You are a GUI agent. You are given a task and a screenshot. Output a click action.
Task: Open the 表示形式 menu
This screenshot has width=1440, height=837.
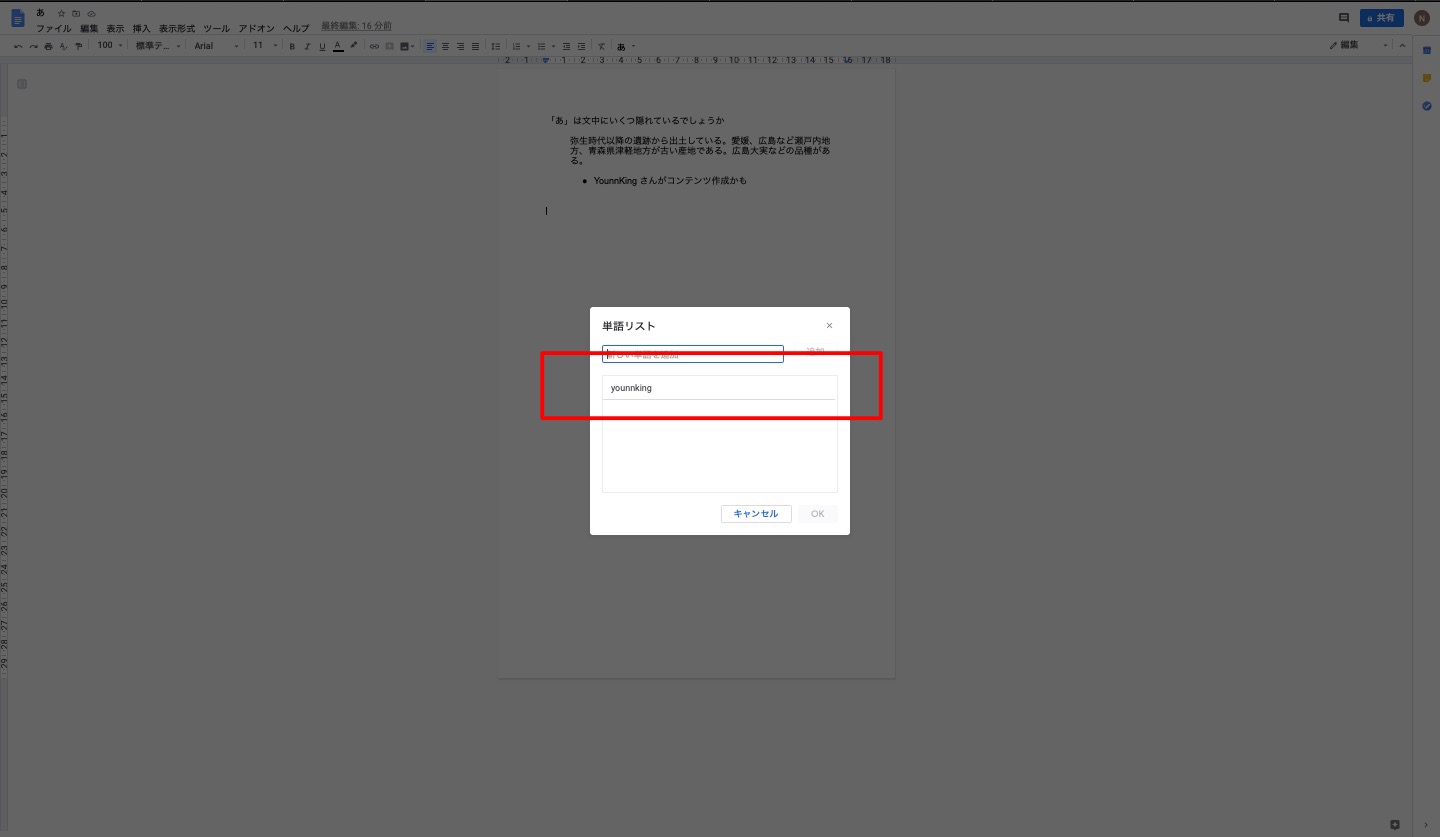pos(177,29)
